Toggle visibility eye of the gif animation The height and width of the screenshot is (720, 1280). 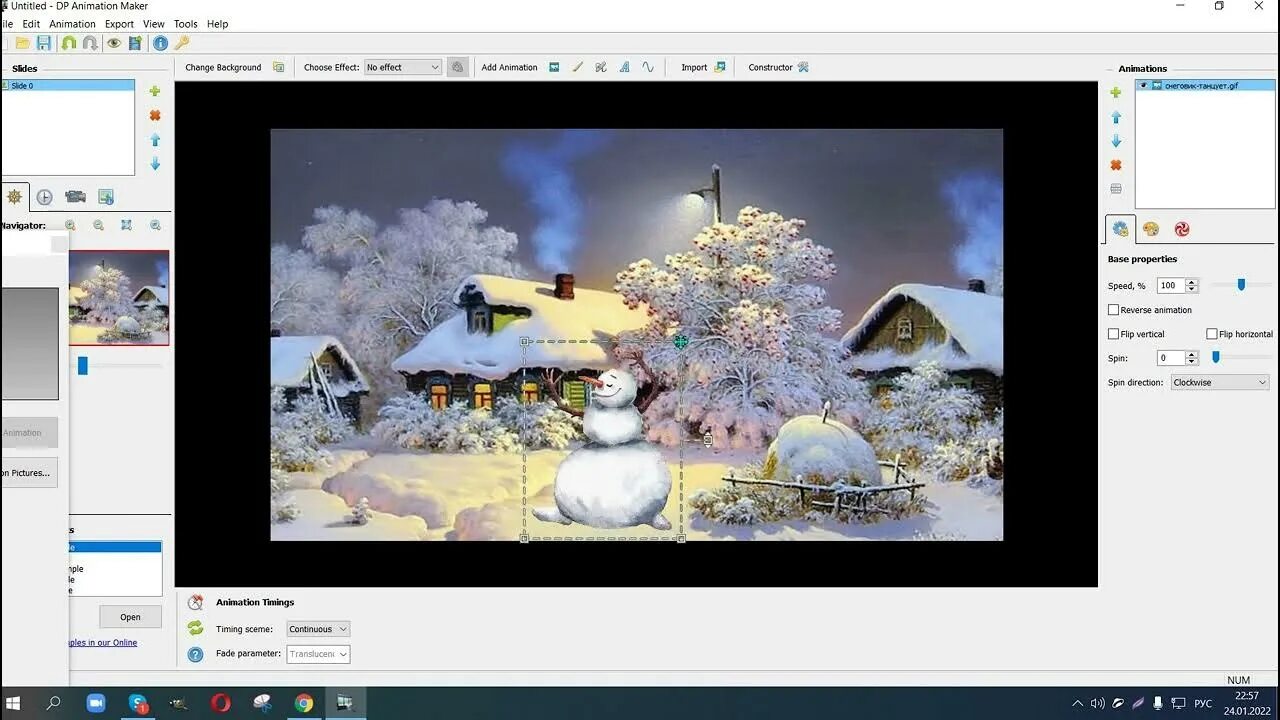(1144, 86)
